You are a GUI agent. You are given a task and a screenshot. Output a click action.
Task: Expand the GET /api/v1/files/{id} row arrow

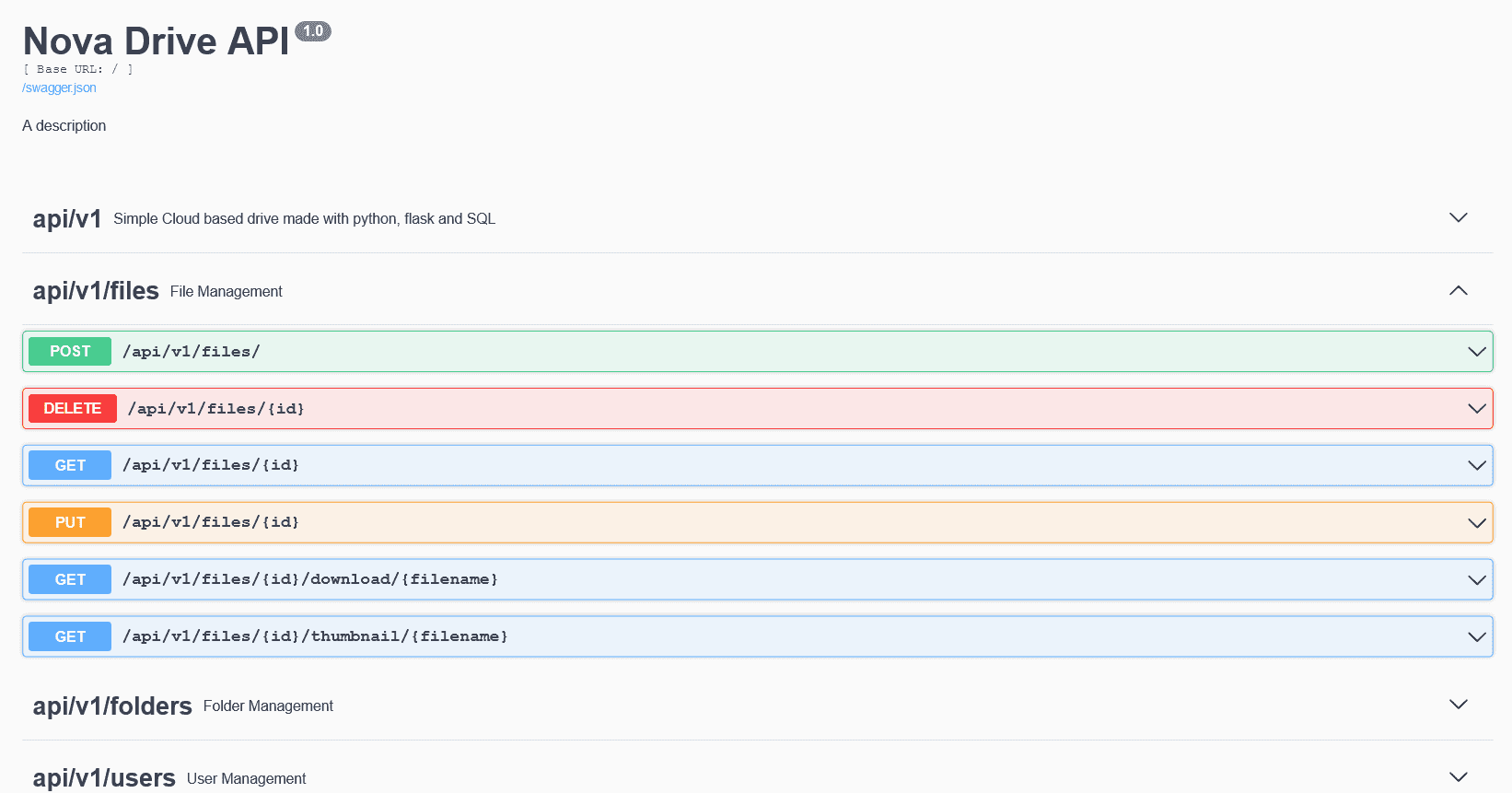pyautogui.click(x=1476, y=466)
